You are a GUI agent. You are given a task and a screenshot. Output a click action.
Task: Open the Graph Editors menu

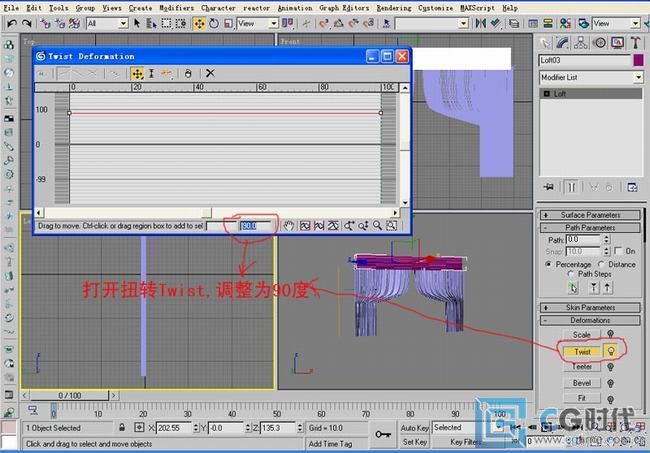(x=344, y=8)
